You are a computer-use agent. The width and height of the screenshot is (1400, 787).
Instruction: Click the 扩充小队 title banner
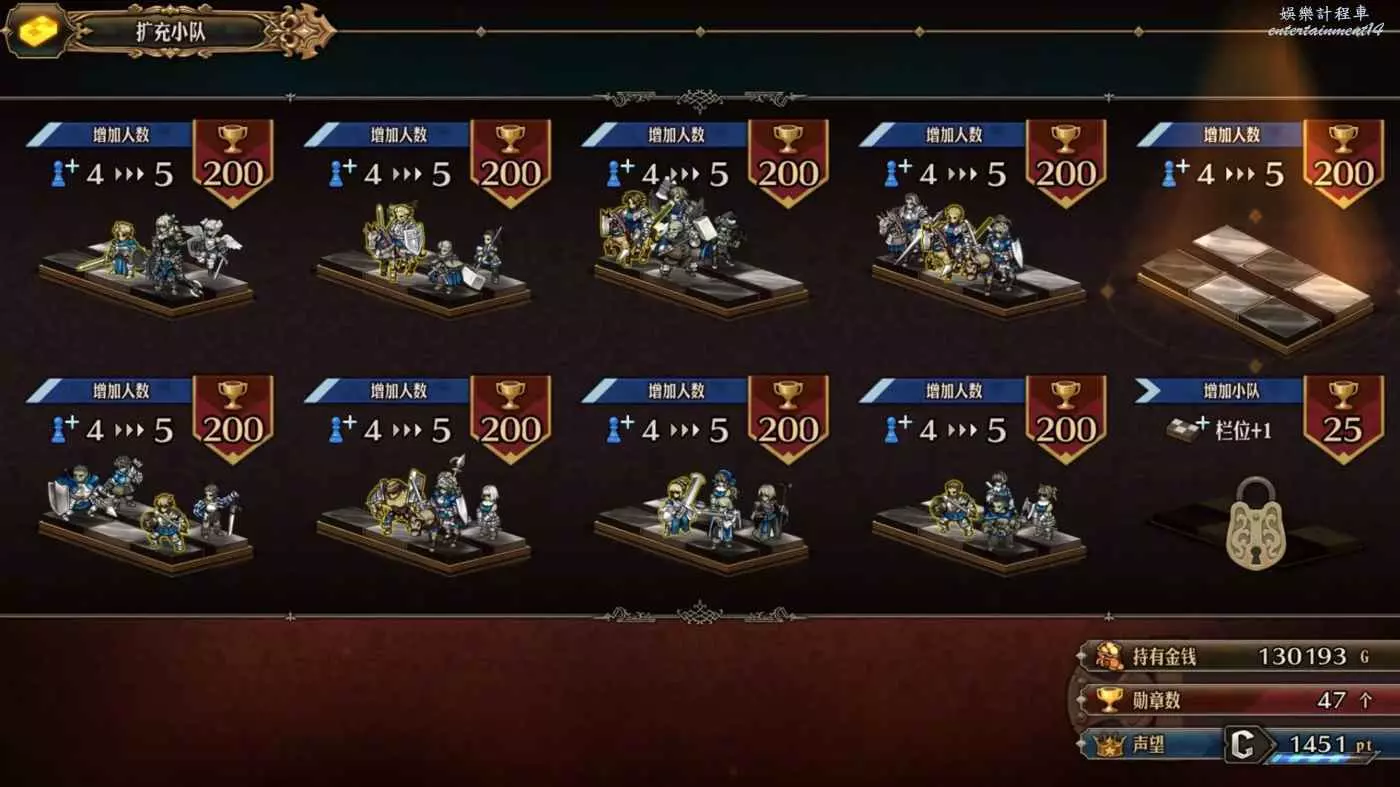172,30
